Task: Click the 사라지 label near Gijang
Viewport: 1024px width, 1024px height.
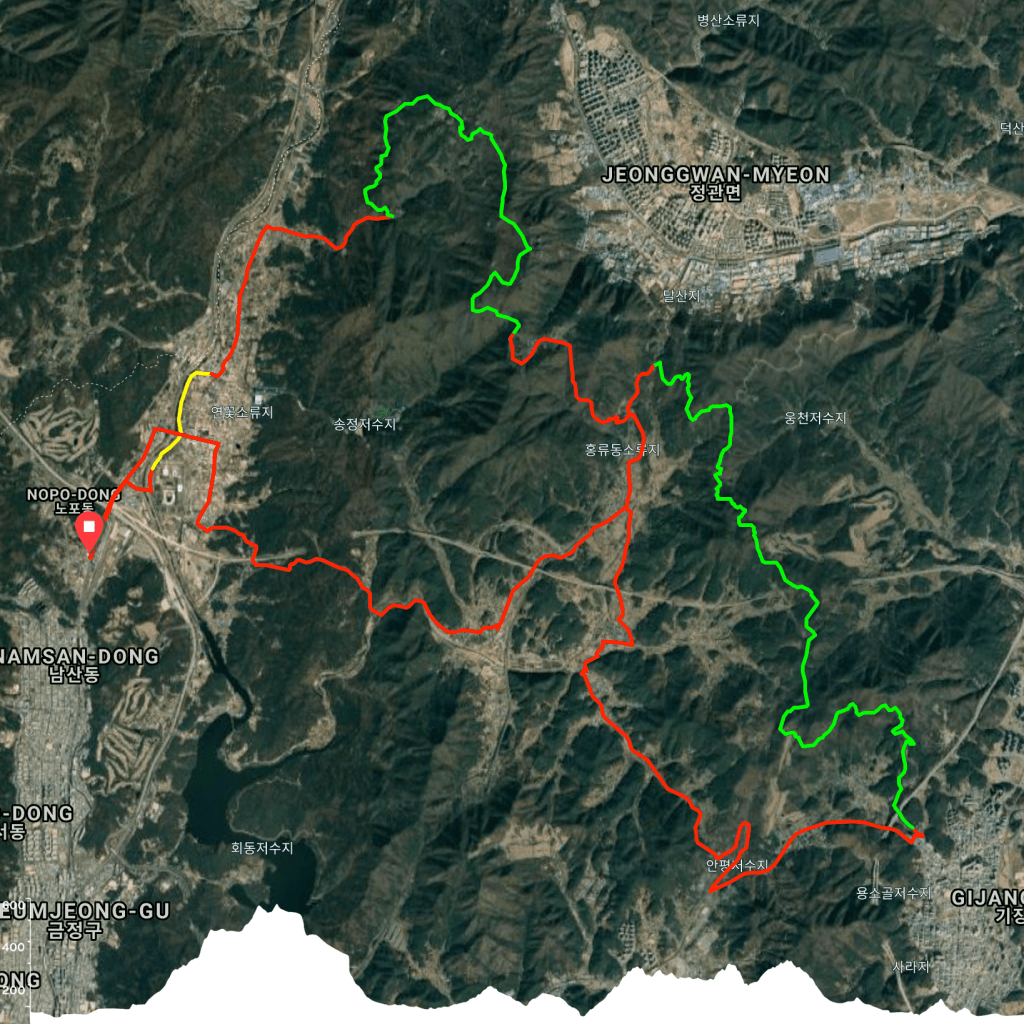Action: click(x=910, y=967)
